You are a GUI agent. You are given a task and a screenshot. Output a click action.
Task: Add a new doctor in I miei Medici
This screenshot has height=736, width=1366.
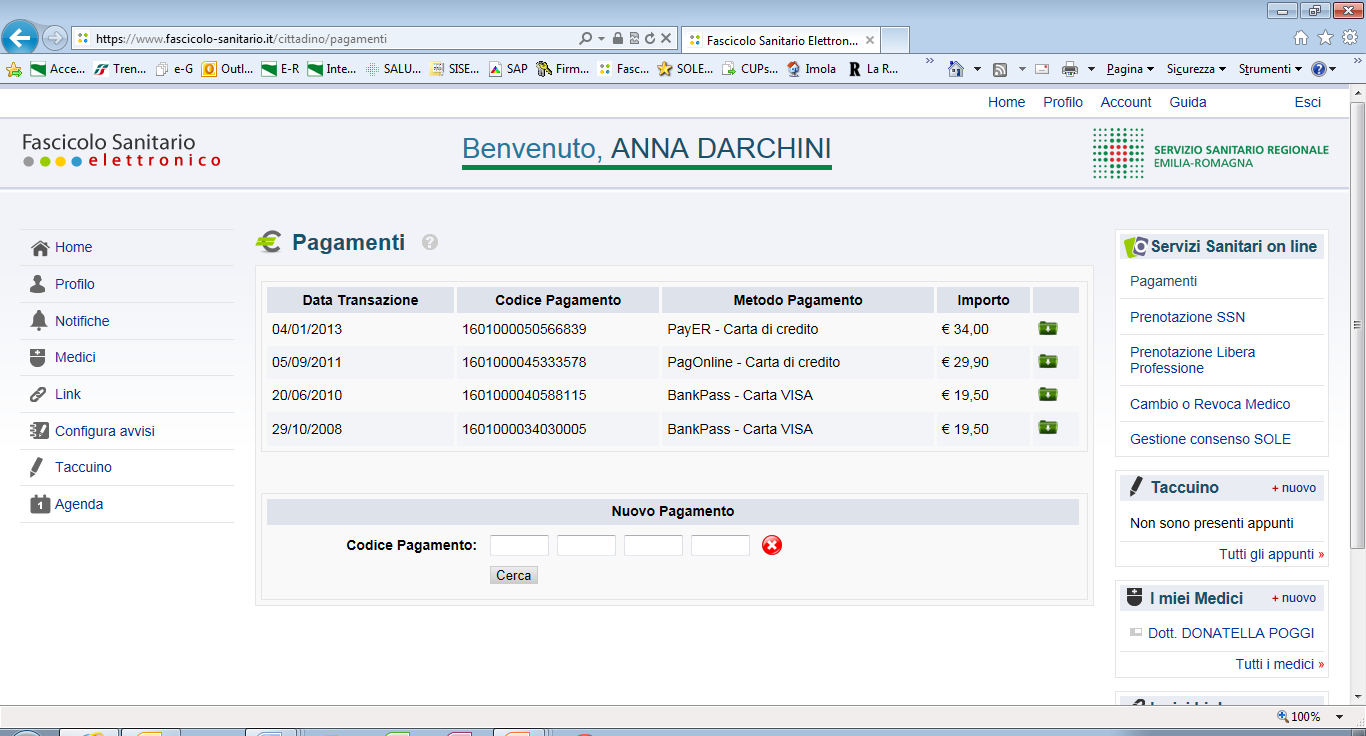1294,598
